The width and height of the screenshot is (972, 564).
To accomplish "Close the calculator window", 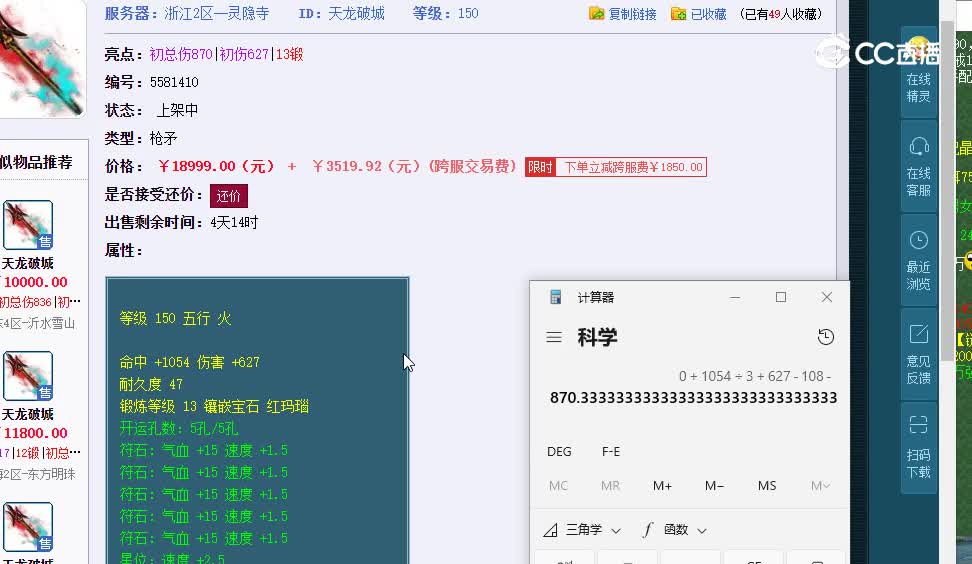I will (827, 297).
